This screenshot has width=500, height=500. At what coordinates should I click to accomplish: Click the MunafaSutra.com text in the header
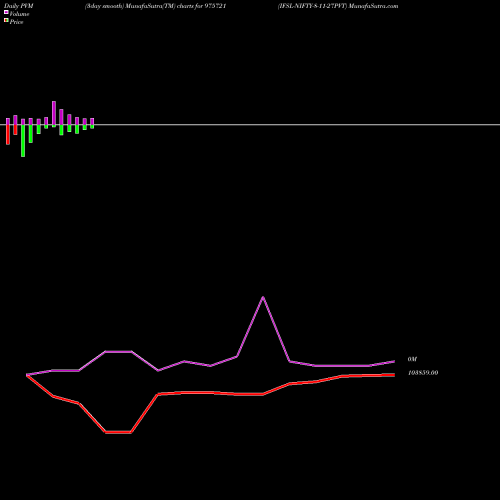point(372,6)
